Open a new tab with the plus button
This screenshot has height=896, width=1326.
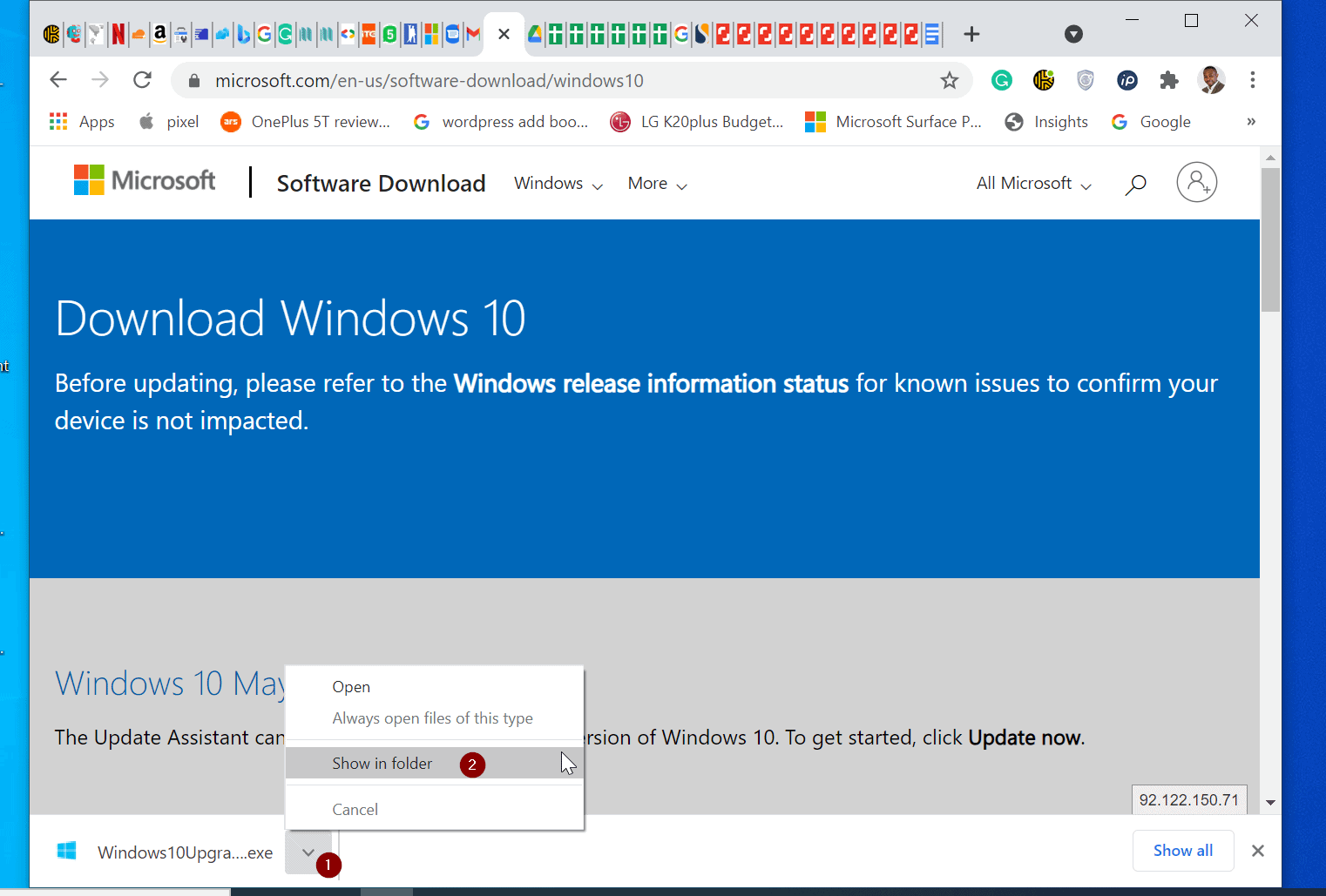click(972, 34)
